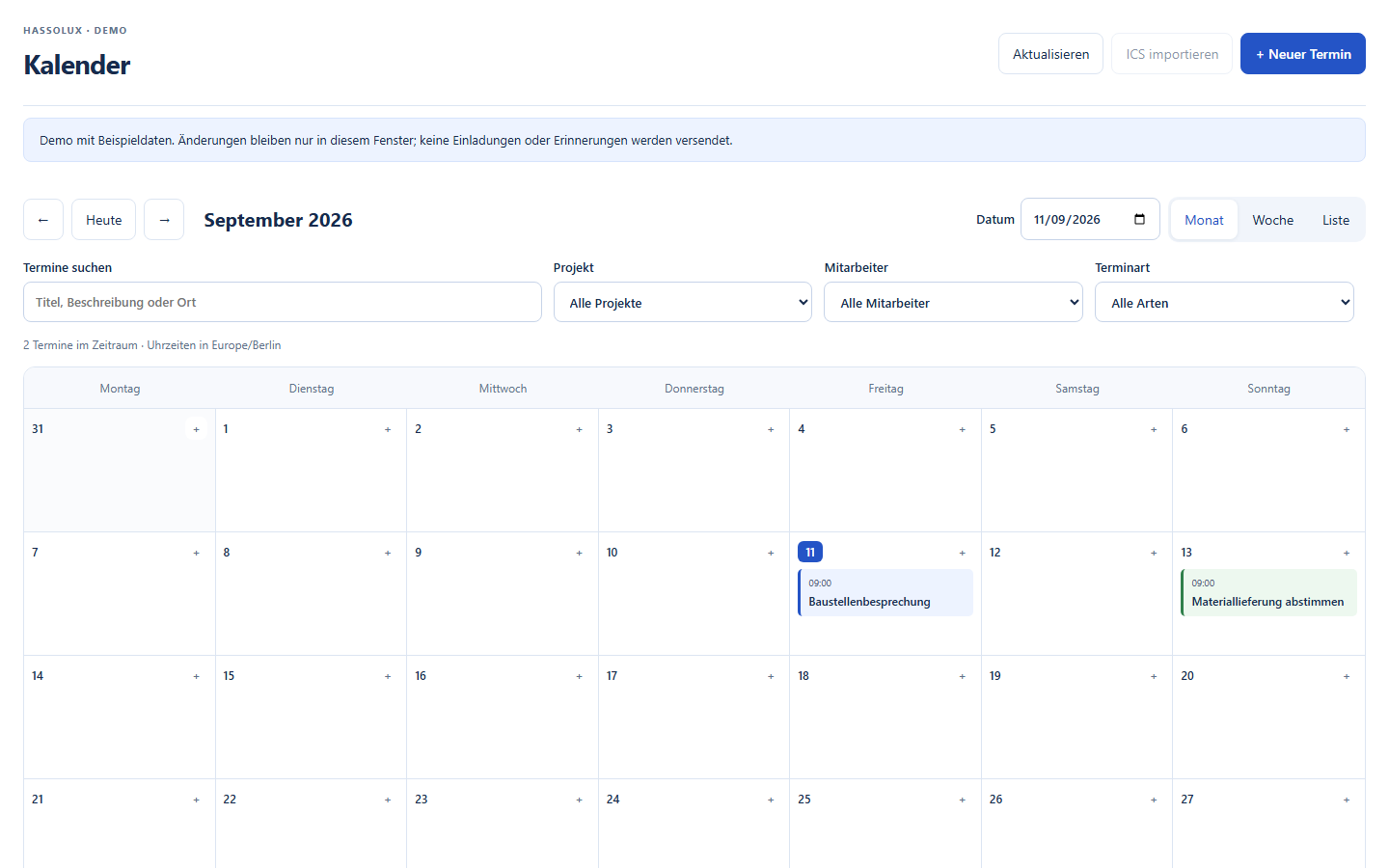The width and height of the screenshot is (1389, 868).
Task: Add appointment on September 20 plus icon
Action: tap(1347, 676)
